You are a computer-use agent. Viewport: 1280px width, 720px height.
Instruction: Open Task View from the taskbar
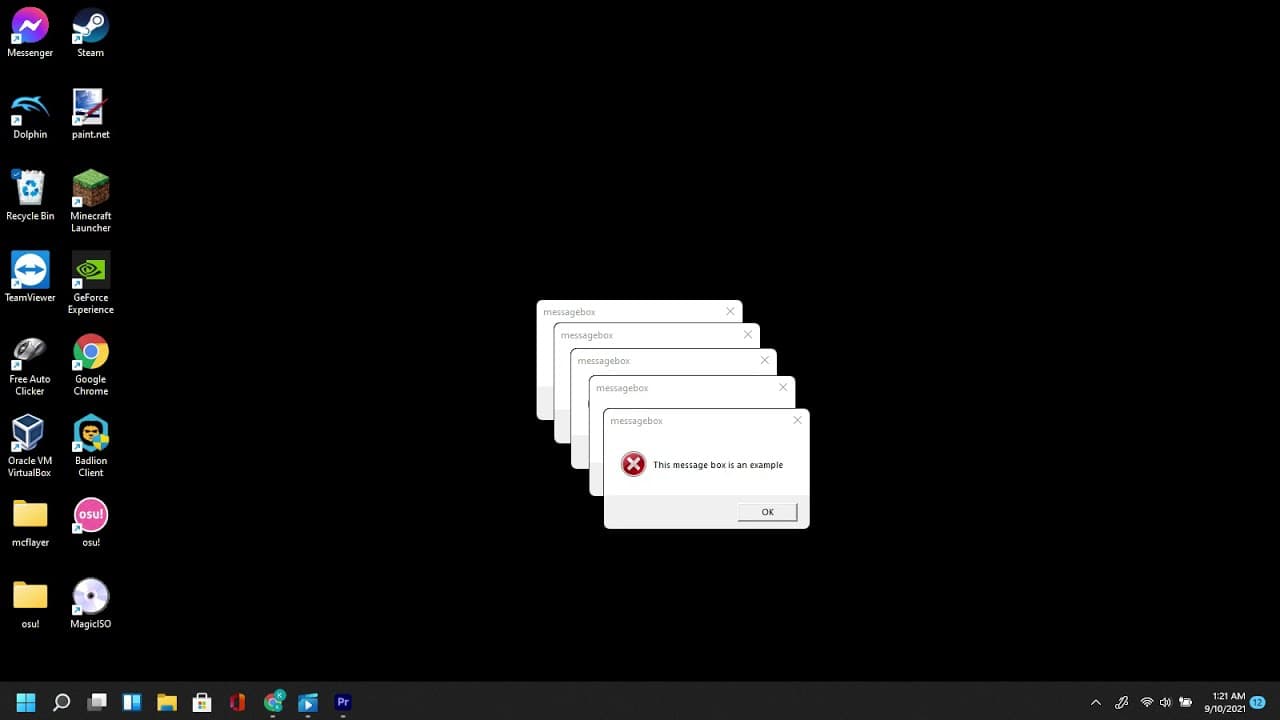coord(97,702)
